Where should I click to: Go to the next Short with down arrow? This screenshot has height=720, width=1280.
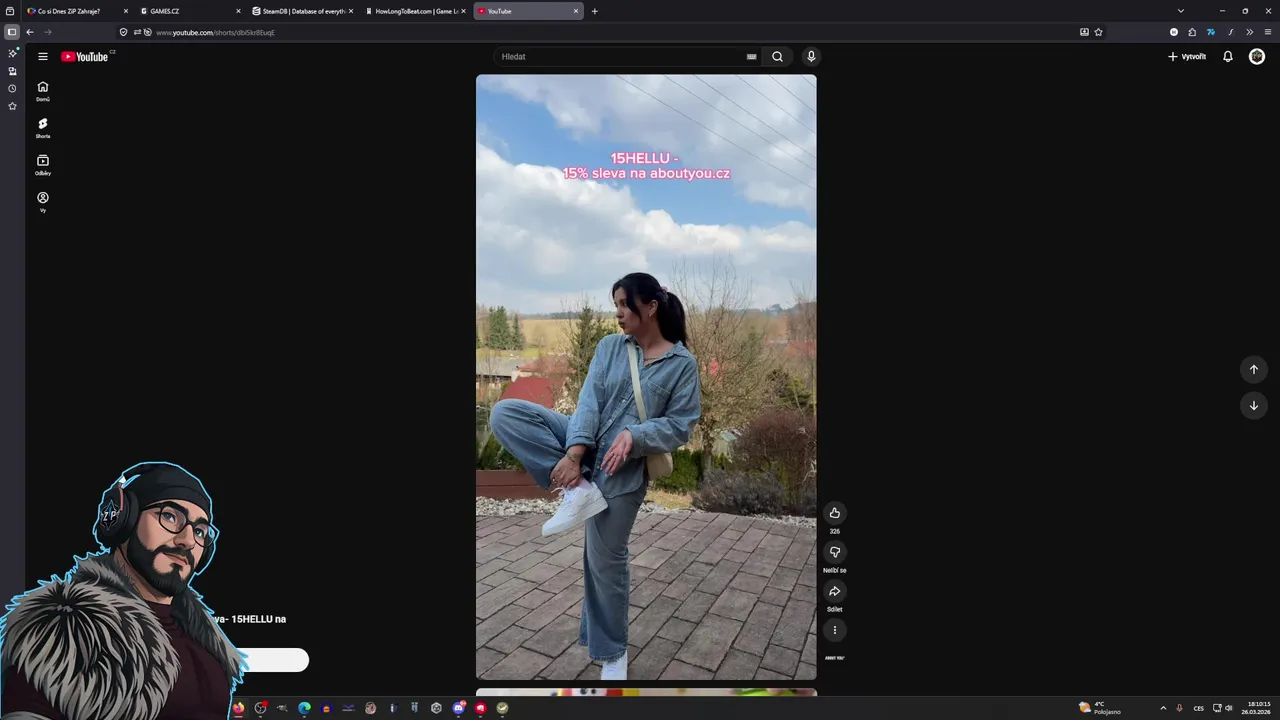pyautogui.click(x=1253, y=405)
